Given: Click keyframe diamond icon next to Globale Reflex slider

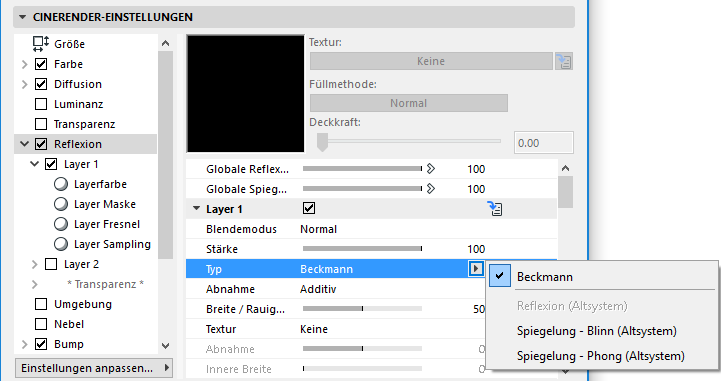Looking at the screenshot, I should [430, 169].
